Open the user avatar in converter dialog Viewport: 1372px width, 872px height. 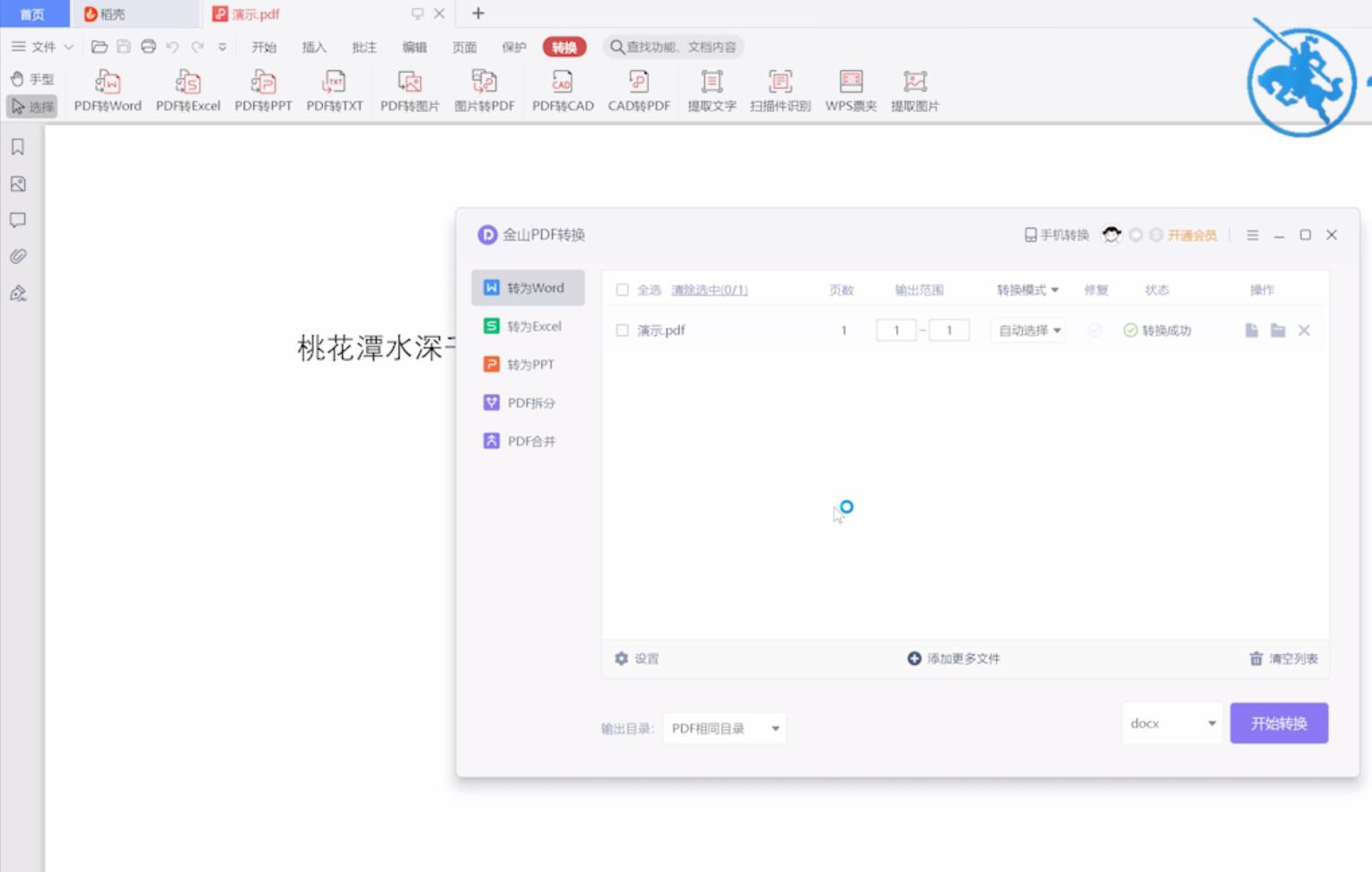[x=1112, y=235]
